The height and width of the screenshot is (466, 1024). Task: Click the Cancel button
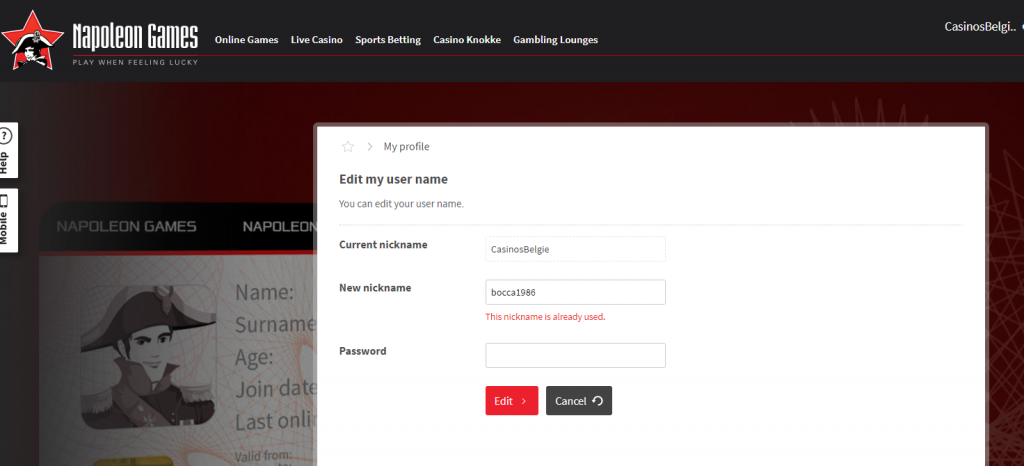579,401
